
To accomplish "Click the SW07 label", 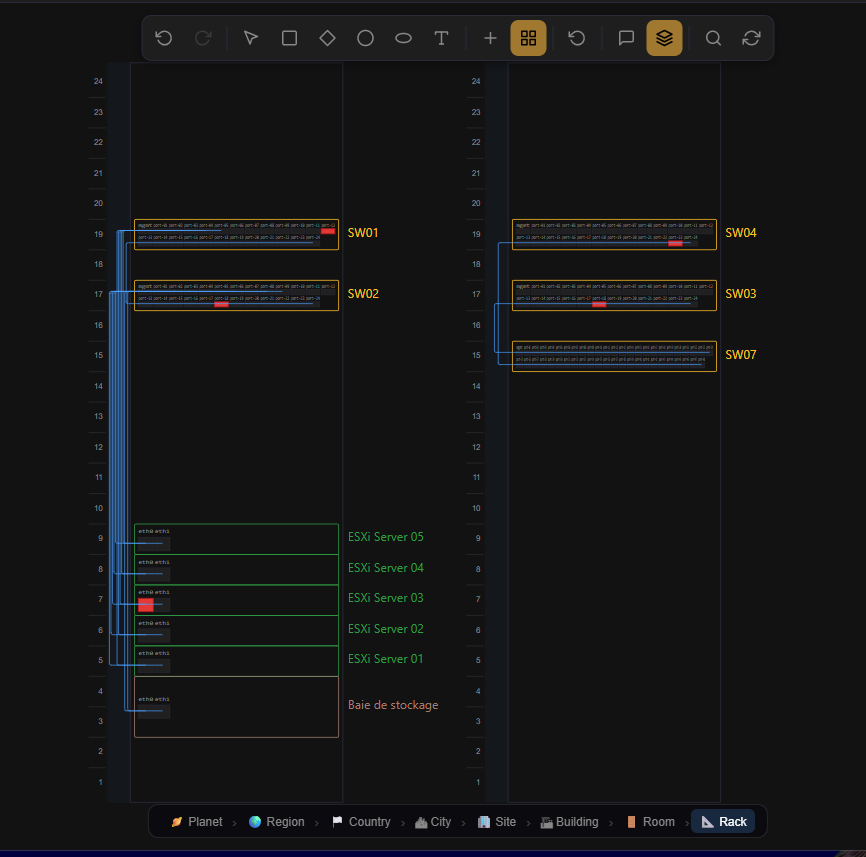I will tap(741, 355).
